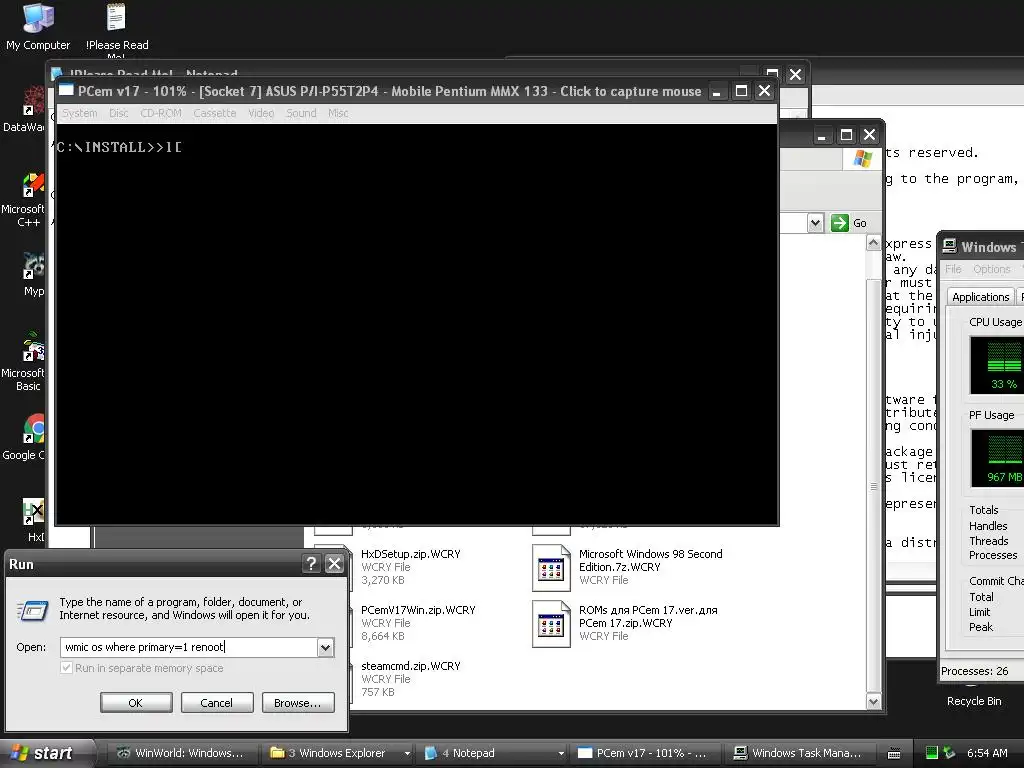Click the Go arrow icon in Explorer address bar
This screenshot has height=768, width=1024.
839,223
